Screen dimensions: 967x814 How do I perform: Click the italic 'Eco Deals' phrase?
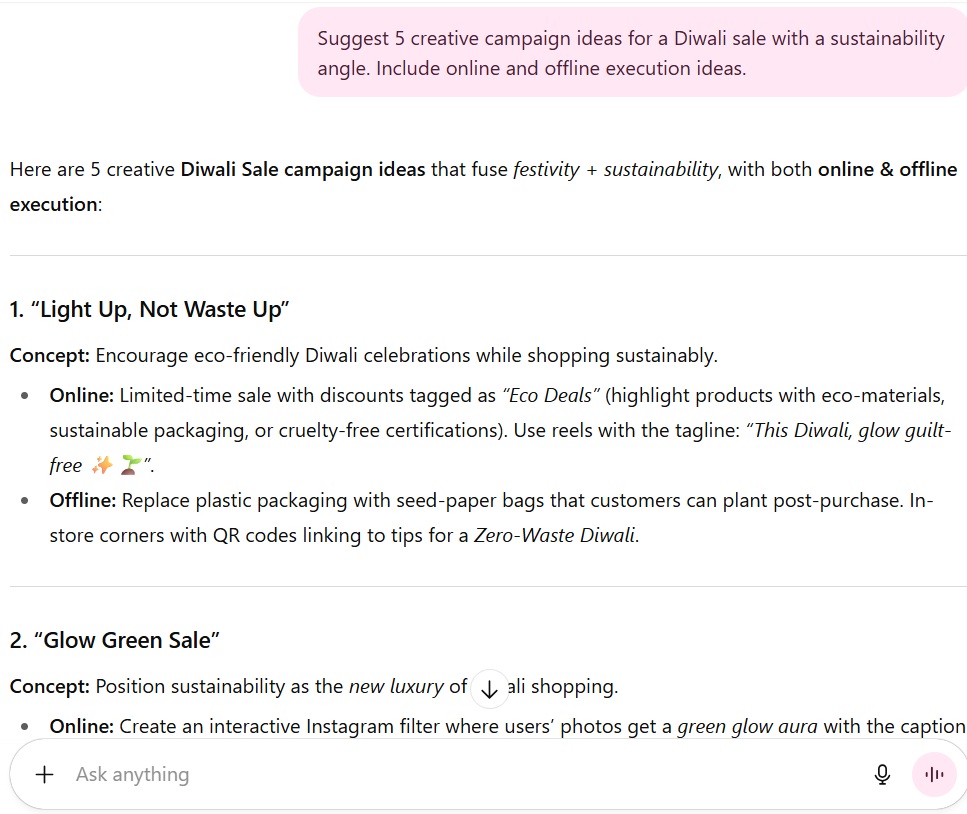pyautogui.click(x=551, y=395)
